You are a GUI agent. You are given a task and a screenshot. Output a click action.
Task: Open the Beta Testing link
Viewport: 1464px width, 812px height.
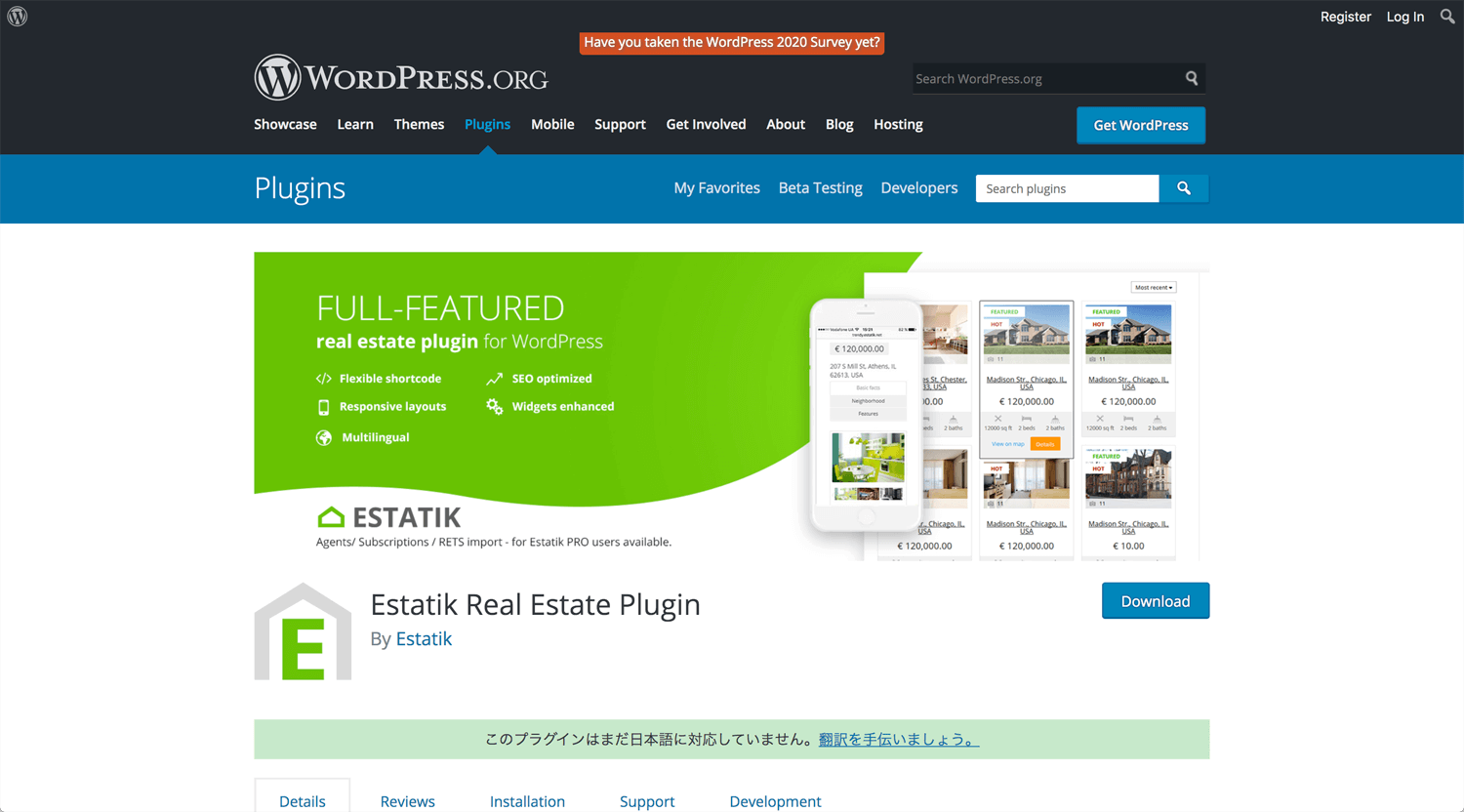(820, 188)
